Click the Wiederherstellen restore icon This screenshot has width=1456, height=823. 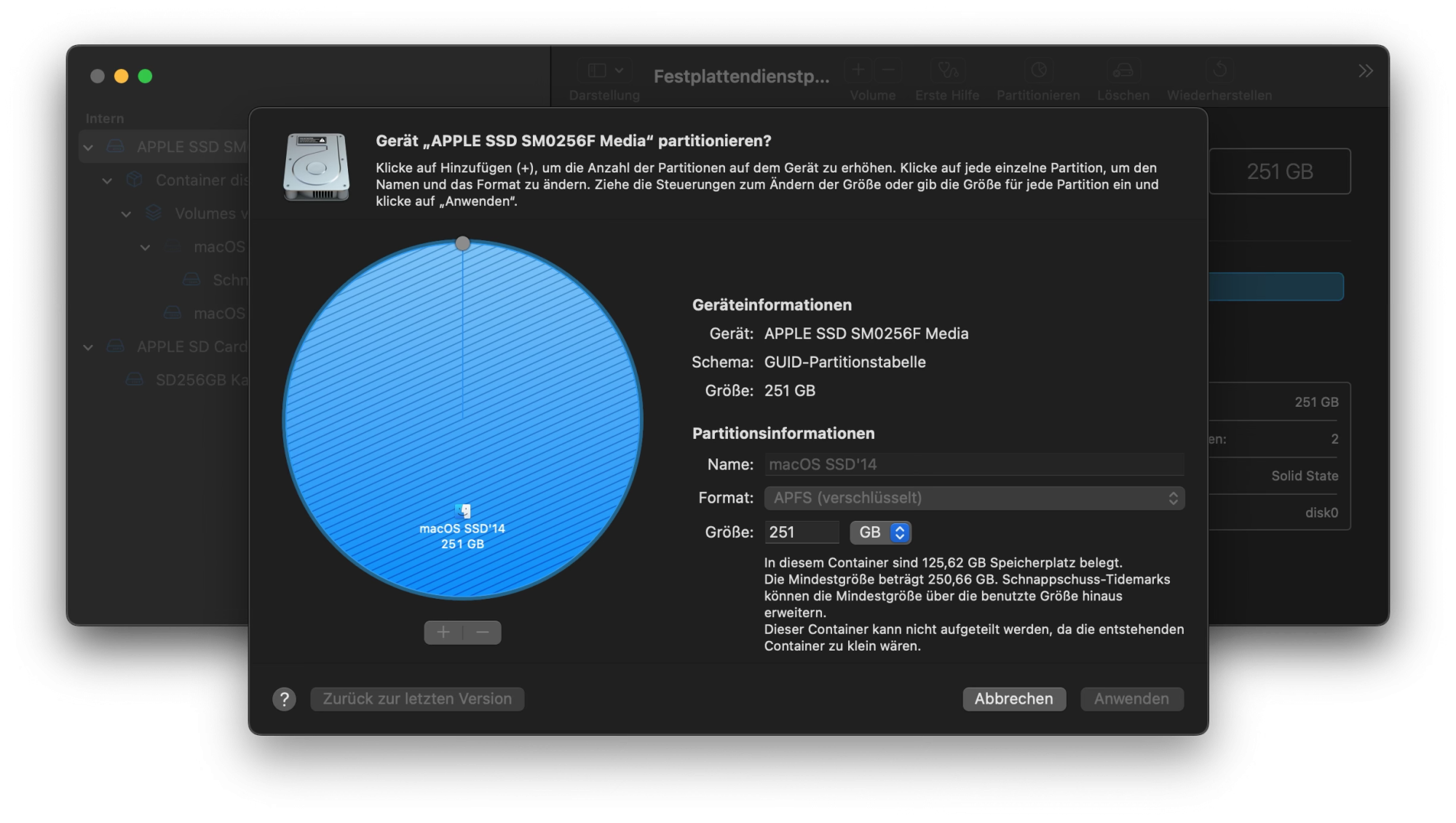1219,71
